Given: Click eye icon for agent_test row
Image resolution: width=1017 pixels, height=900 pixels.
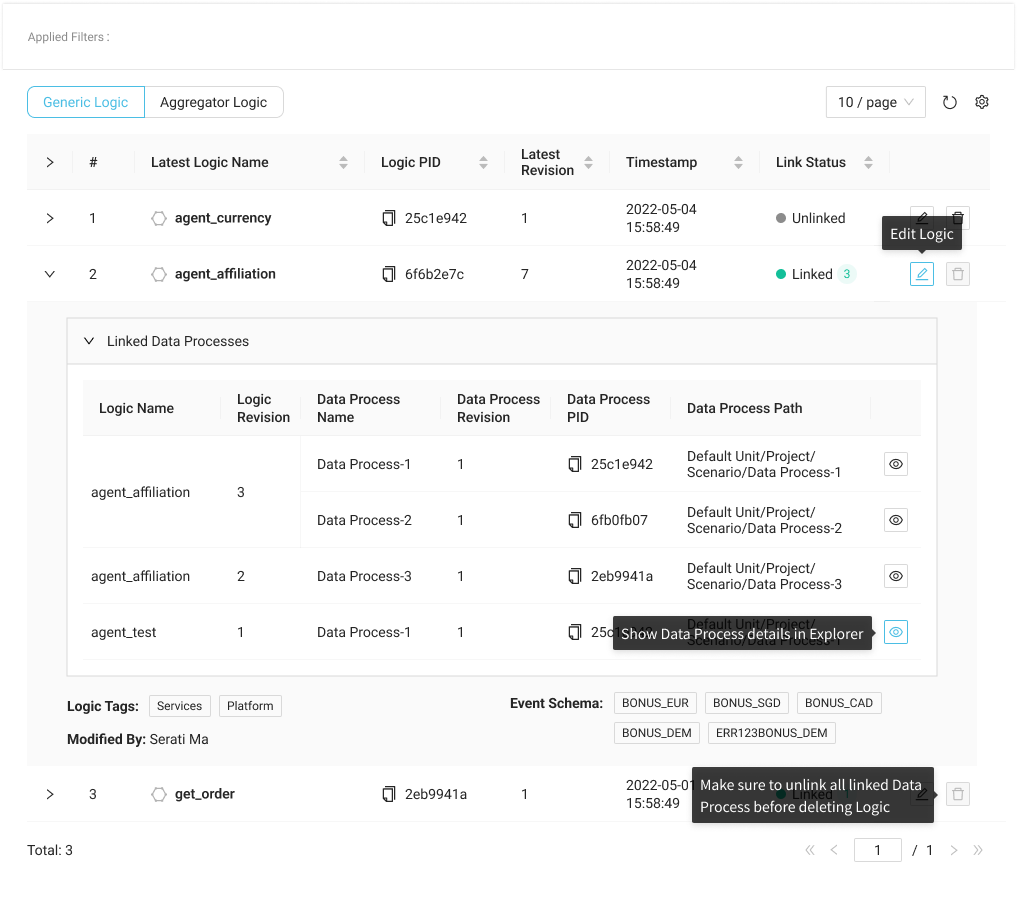Looking at the screenshot, I should [x=896, y=632].
